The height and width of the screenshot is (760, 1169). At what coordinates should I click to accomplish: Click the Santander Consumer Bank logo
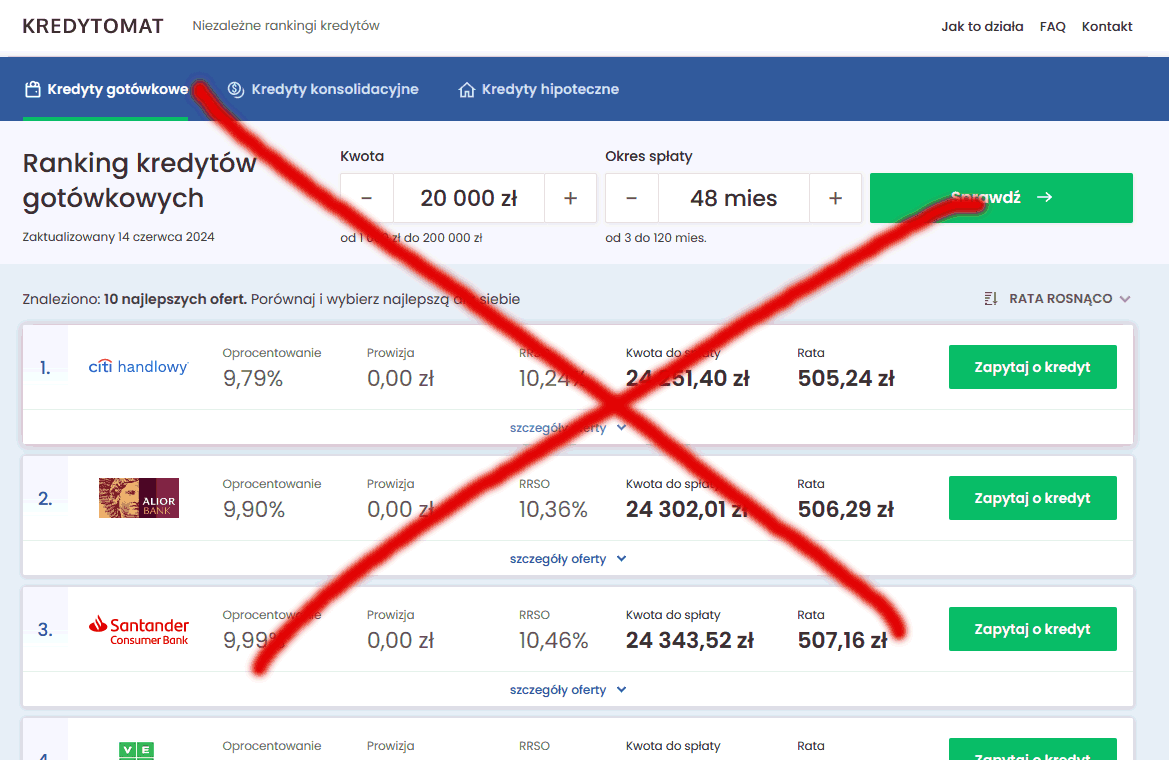click(138, 629)
